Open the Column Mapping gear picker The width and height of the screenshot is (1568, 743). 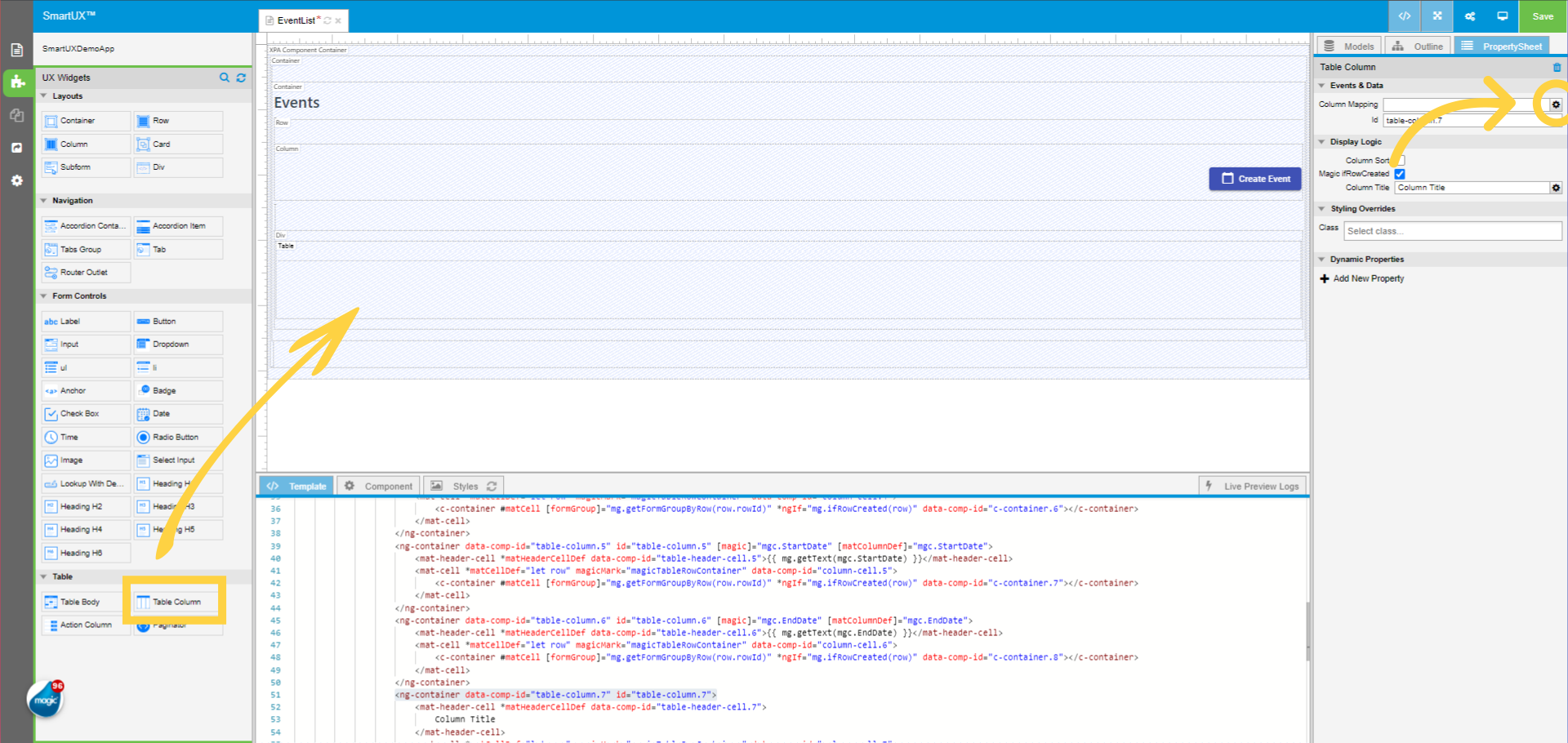pos(1556,105)
